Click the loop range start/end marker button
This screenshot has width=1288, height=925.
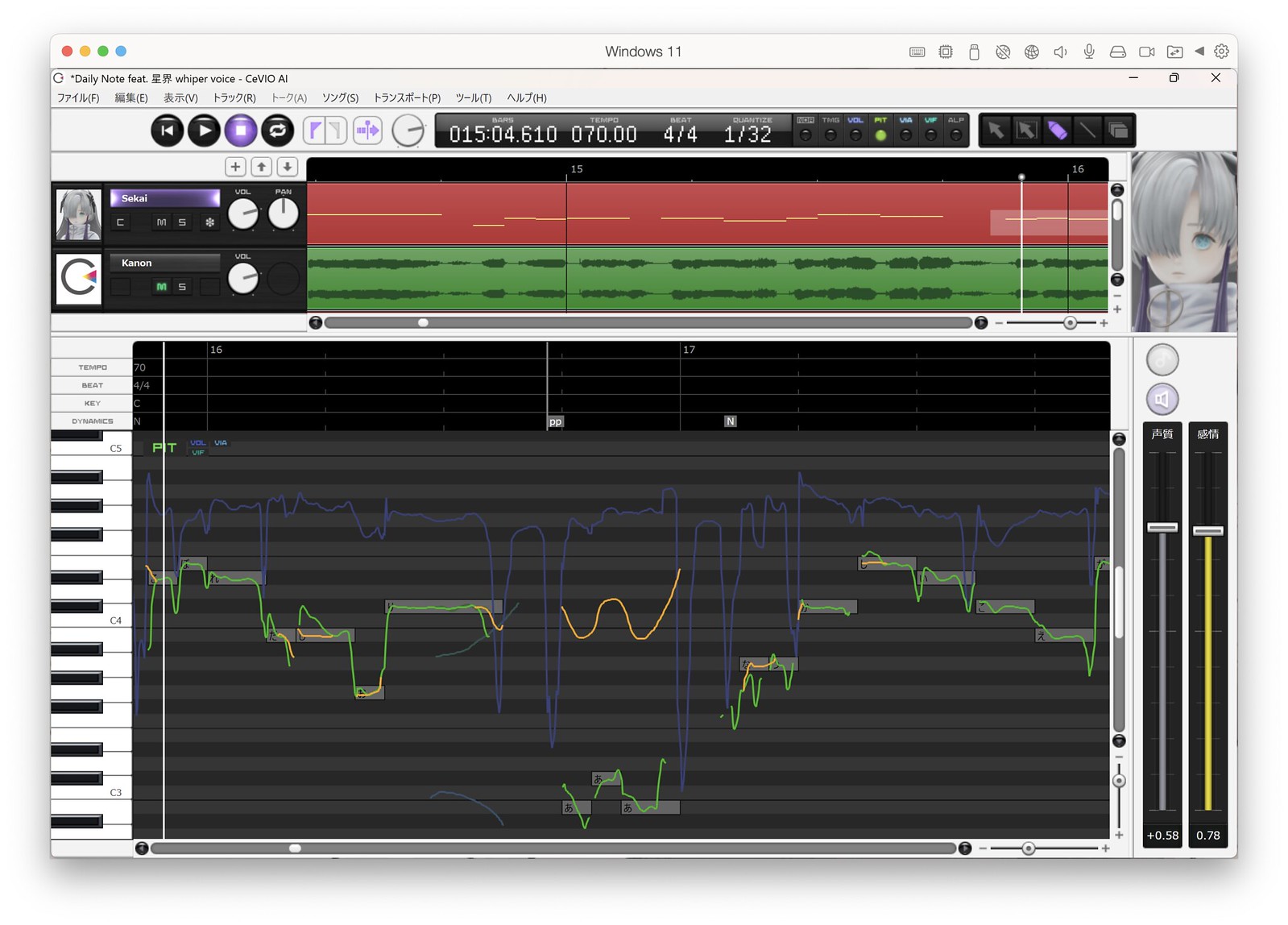point(325,131)
